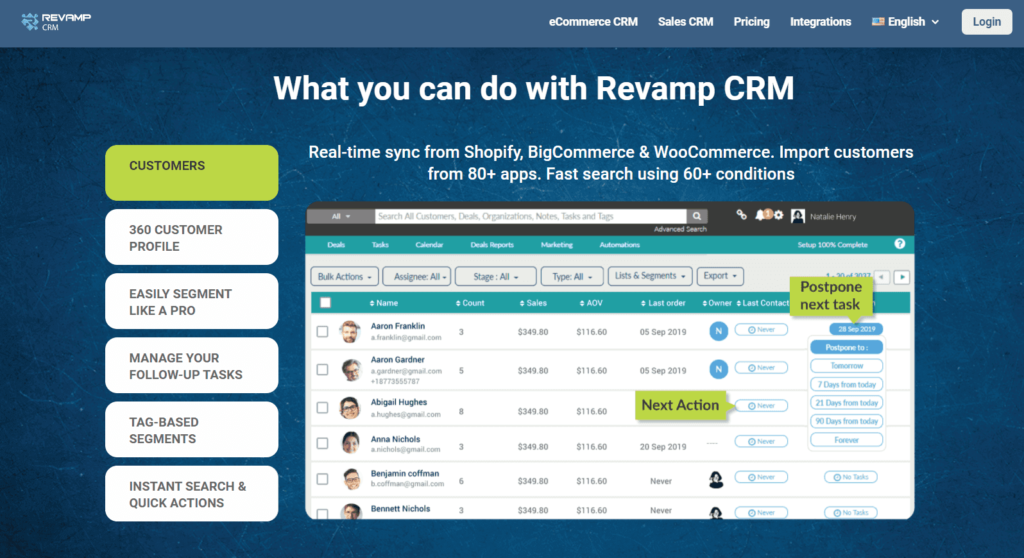This screenshot has width=1024, height=558.
Task: Click Never last-contact pill for Abigail Hughes
Action: [x=761, y=406]
